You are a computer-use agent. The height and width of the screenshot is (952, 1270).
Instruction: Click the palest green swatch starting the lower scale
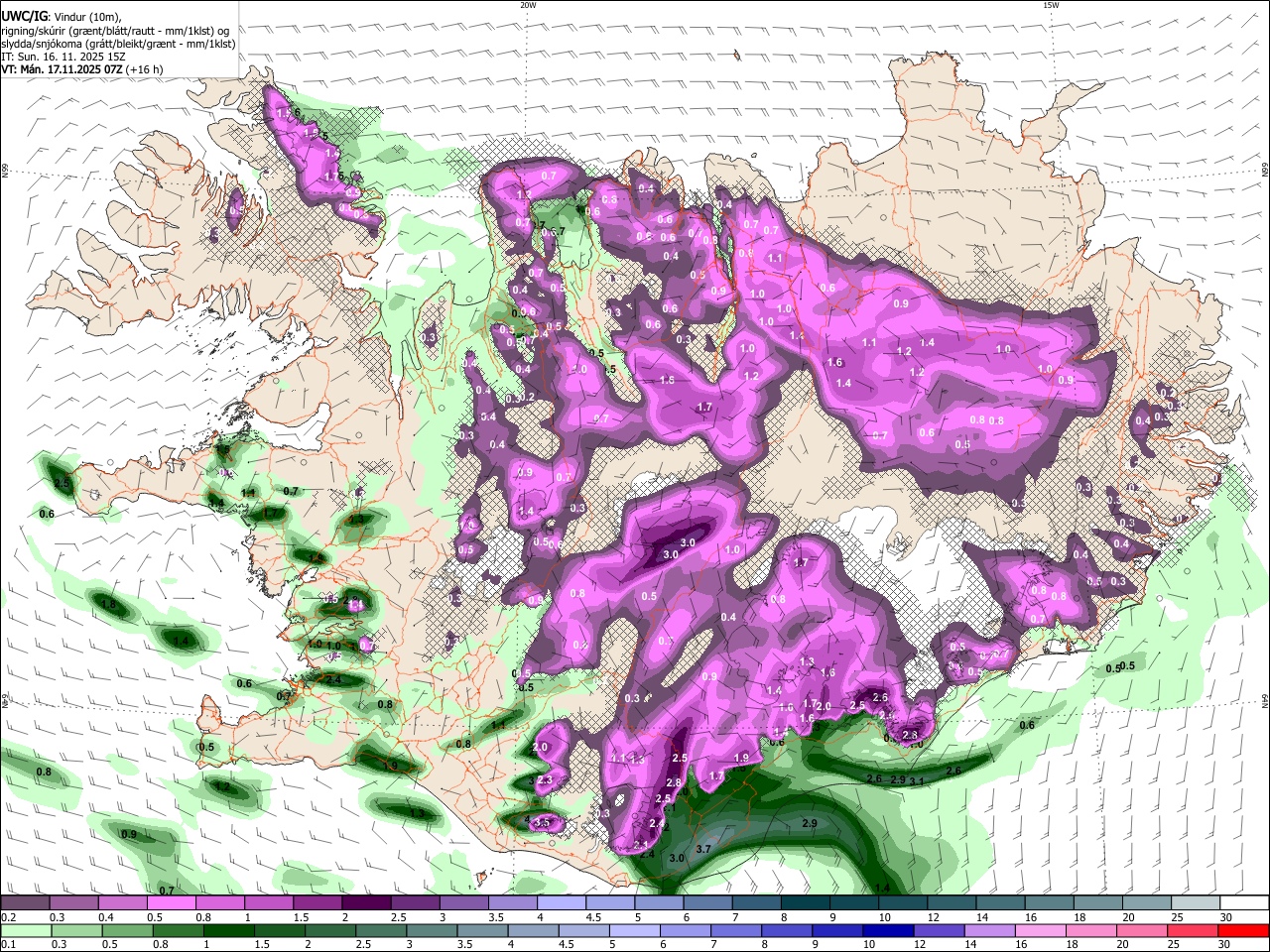click(25, 931)
